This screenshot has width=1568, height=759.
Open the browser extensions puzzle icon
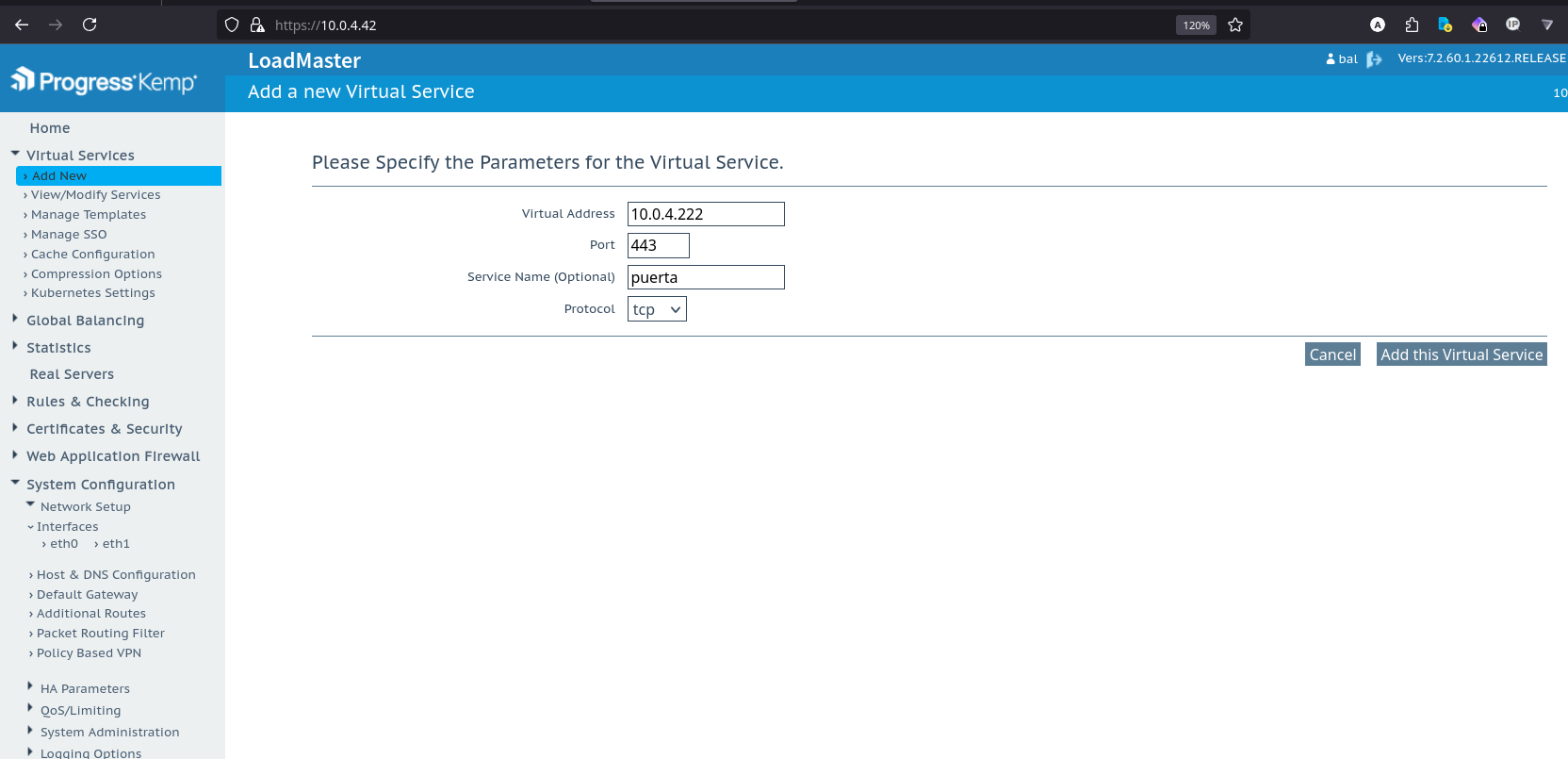point(1412,25)
